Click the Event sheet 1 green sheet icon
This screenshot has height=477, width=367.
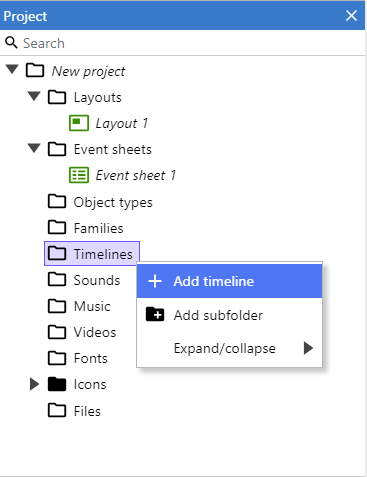79,175
